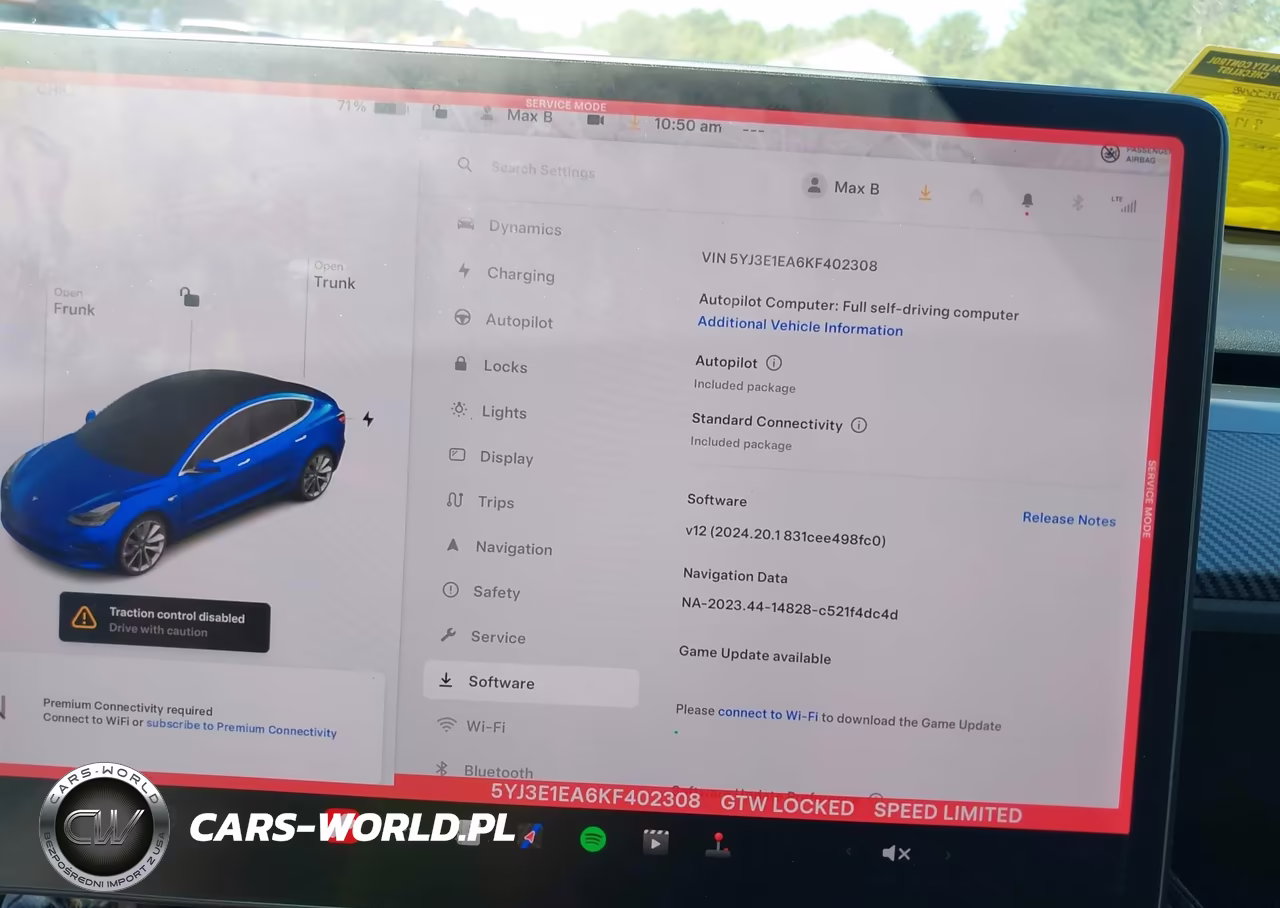Tap Traction control disabled warning
Viewport: 1280px width, 908px height.
[x=164, y=622]
